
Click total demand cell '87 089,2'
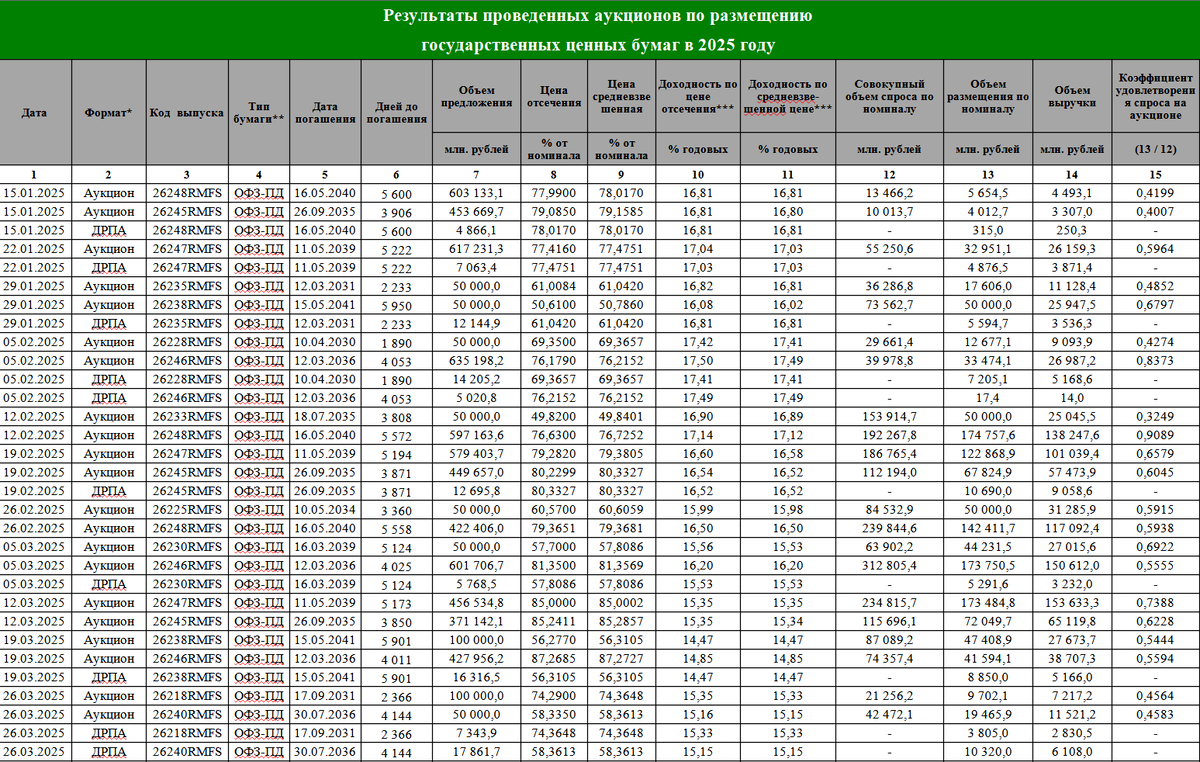point(889,639)
